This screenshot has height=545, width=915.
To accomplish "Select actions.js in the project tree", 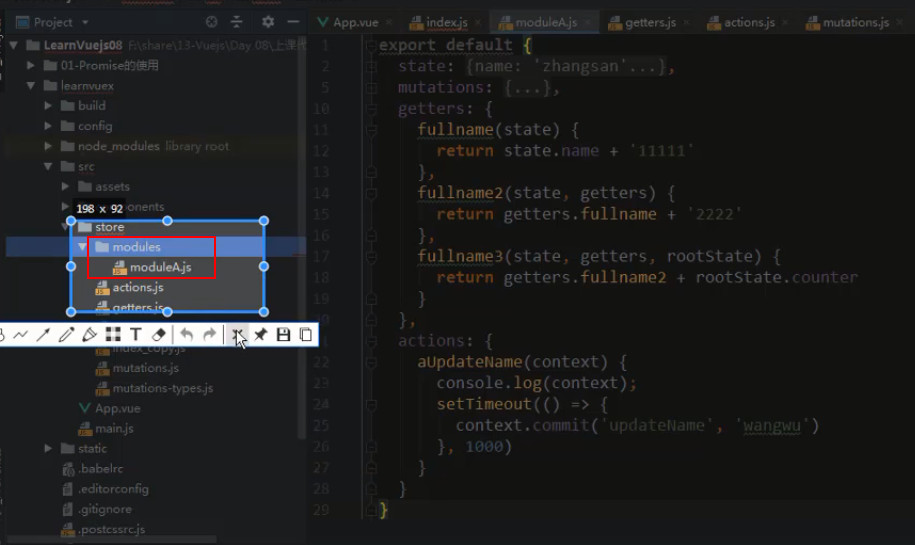I will [x=138, y=287].
